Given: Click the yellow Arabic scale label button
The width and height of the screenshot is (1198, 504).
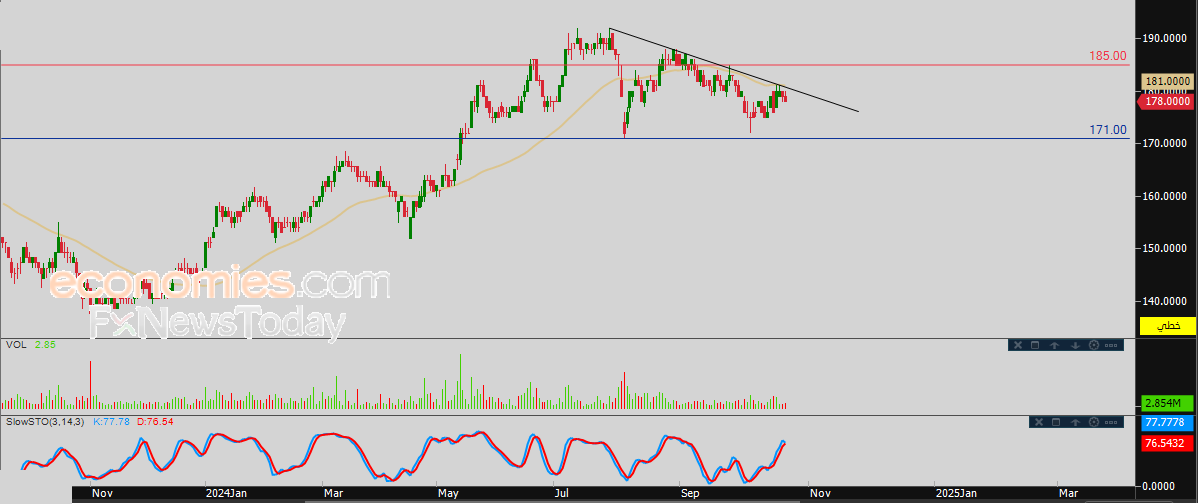Looking at the screenshot, I should click(x=1168, y=326).
